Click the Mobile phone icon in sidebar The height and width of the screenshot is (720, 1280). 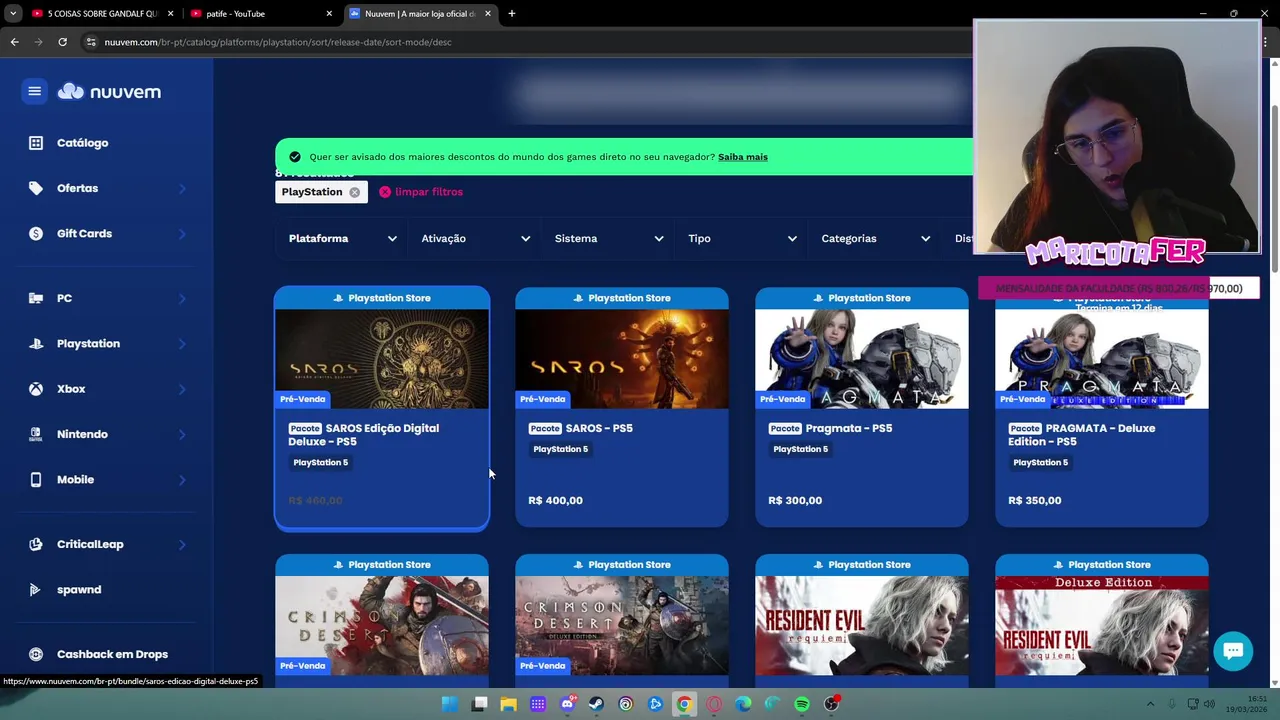(x=36, y=479)
